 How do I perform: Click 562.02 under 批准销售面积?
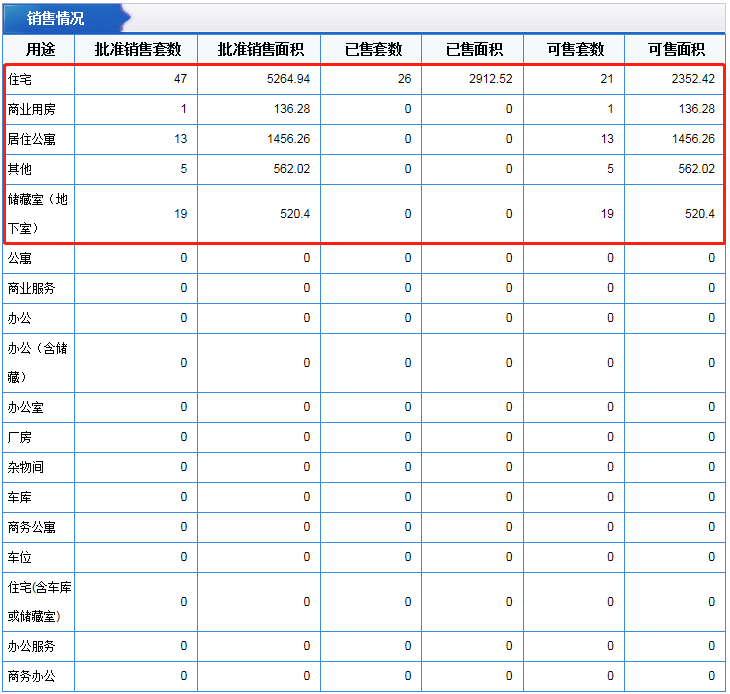click(291, 168)
